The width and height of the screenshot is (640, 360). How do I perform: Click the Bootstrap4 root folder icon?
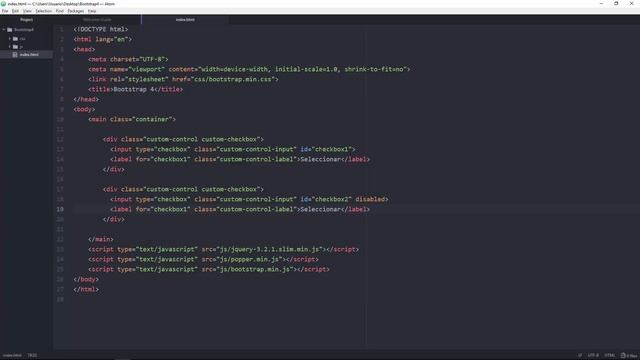(x=9, y=30)
